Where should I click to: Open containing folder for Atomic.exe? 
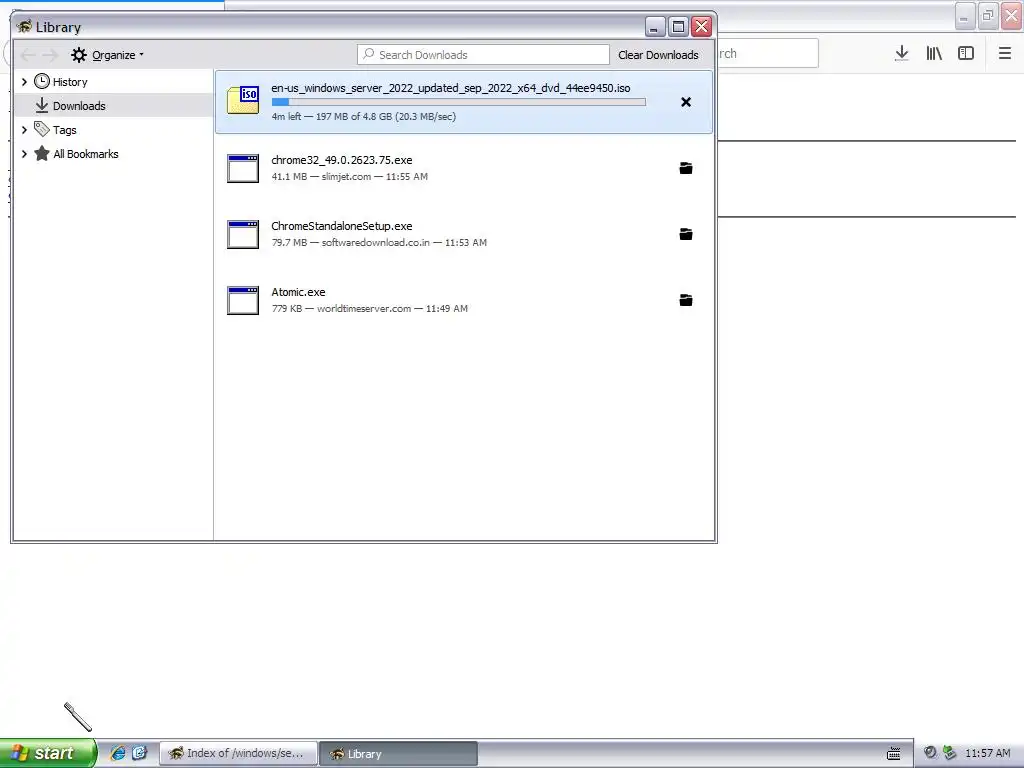coord(686,300)
